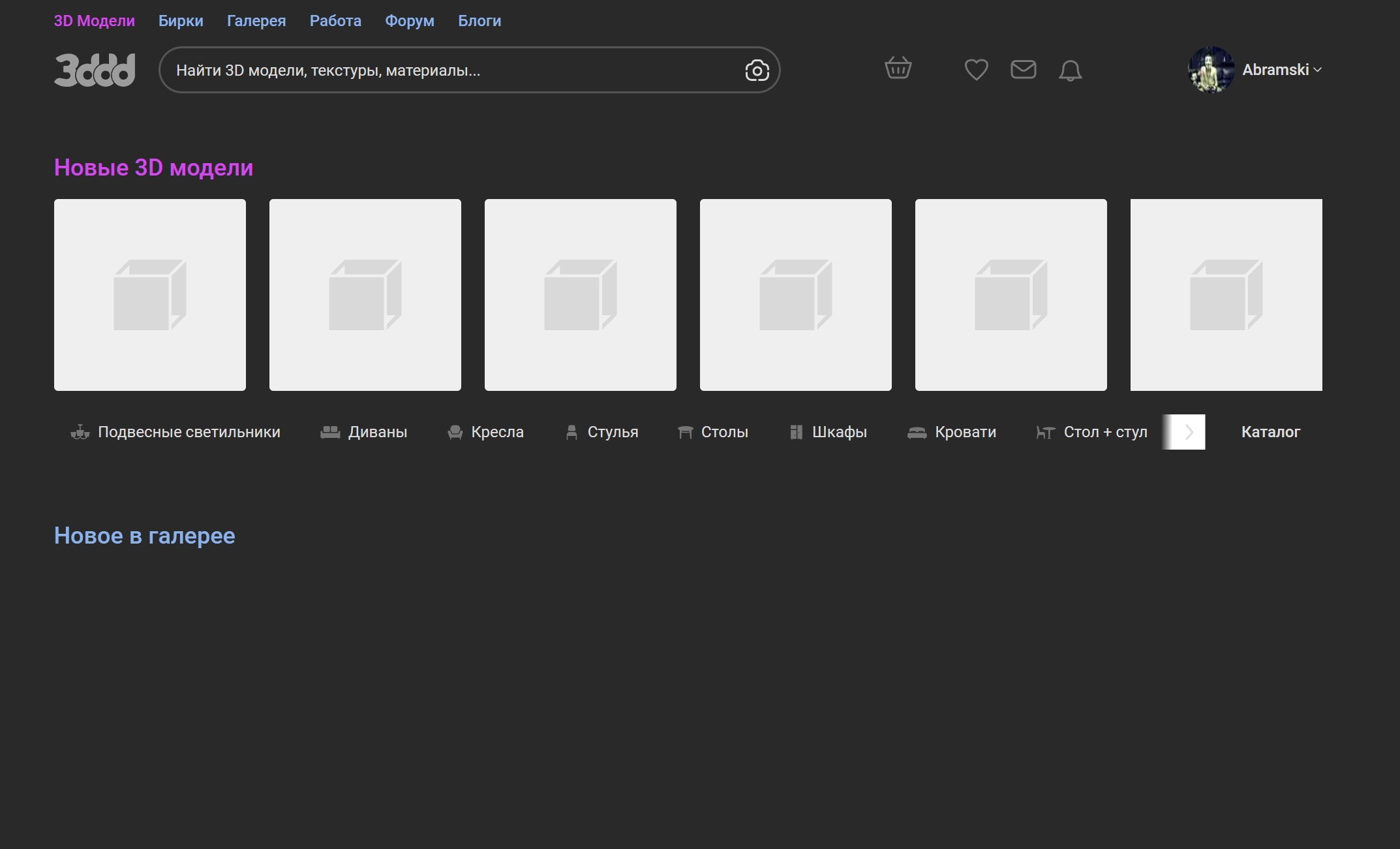Click the 3ddd logo
Image resolution: width=1400 pixels, height=849 pixels.
tap(95, 70)
